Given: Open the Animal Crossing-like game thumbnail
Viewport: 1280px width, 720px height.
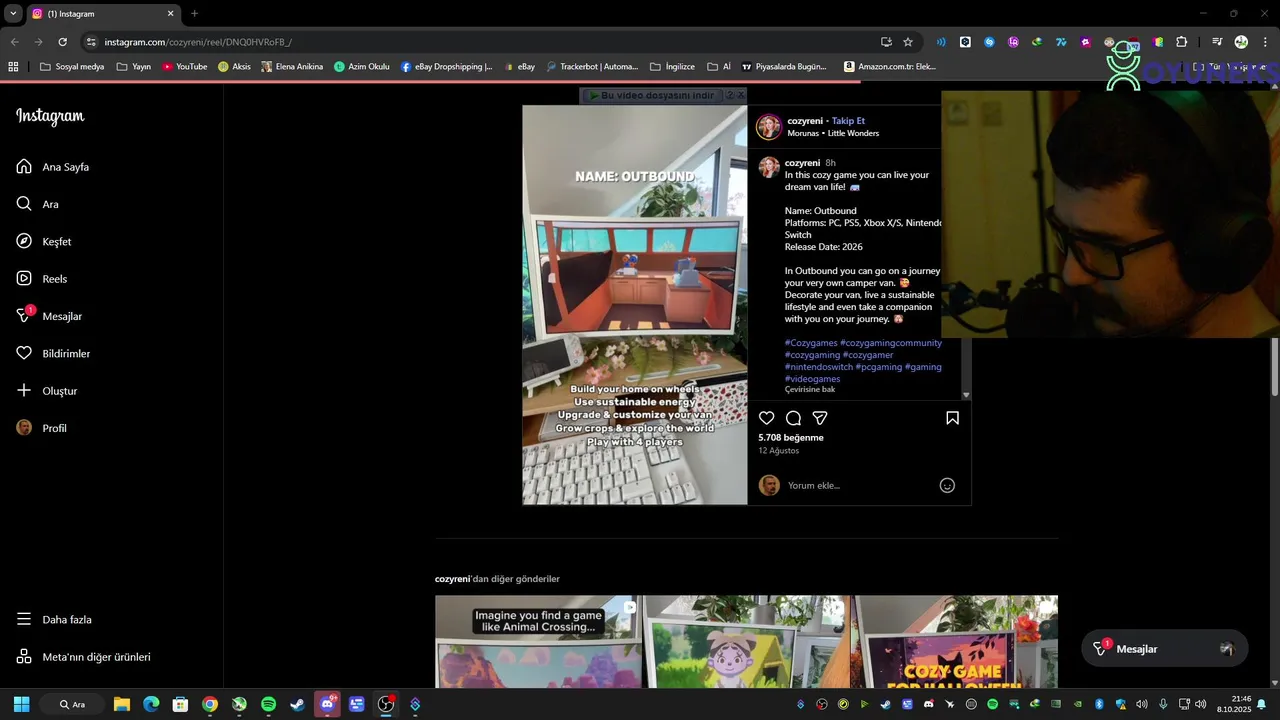Looking at the screenshot, I should point(538,641).
